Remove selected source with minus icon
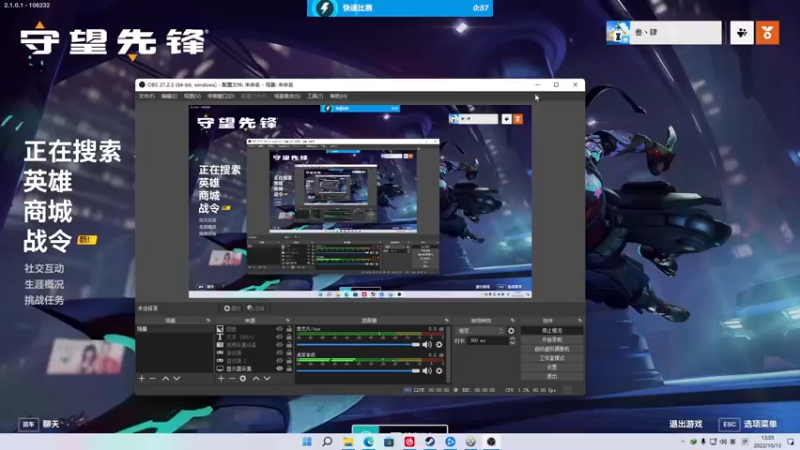The width and height of the screenshot is (800, 450). click(232, 379)
